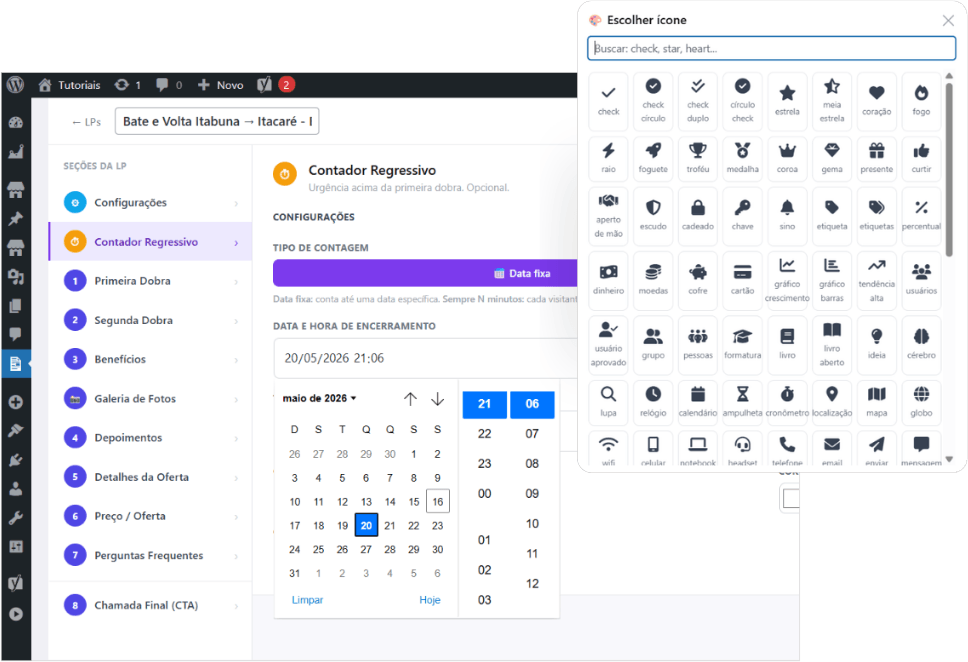Click the Limpar link in calendar
This screenshot has height=662, width=968.
(307, 600)
